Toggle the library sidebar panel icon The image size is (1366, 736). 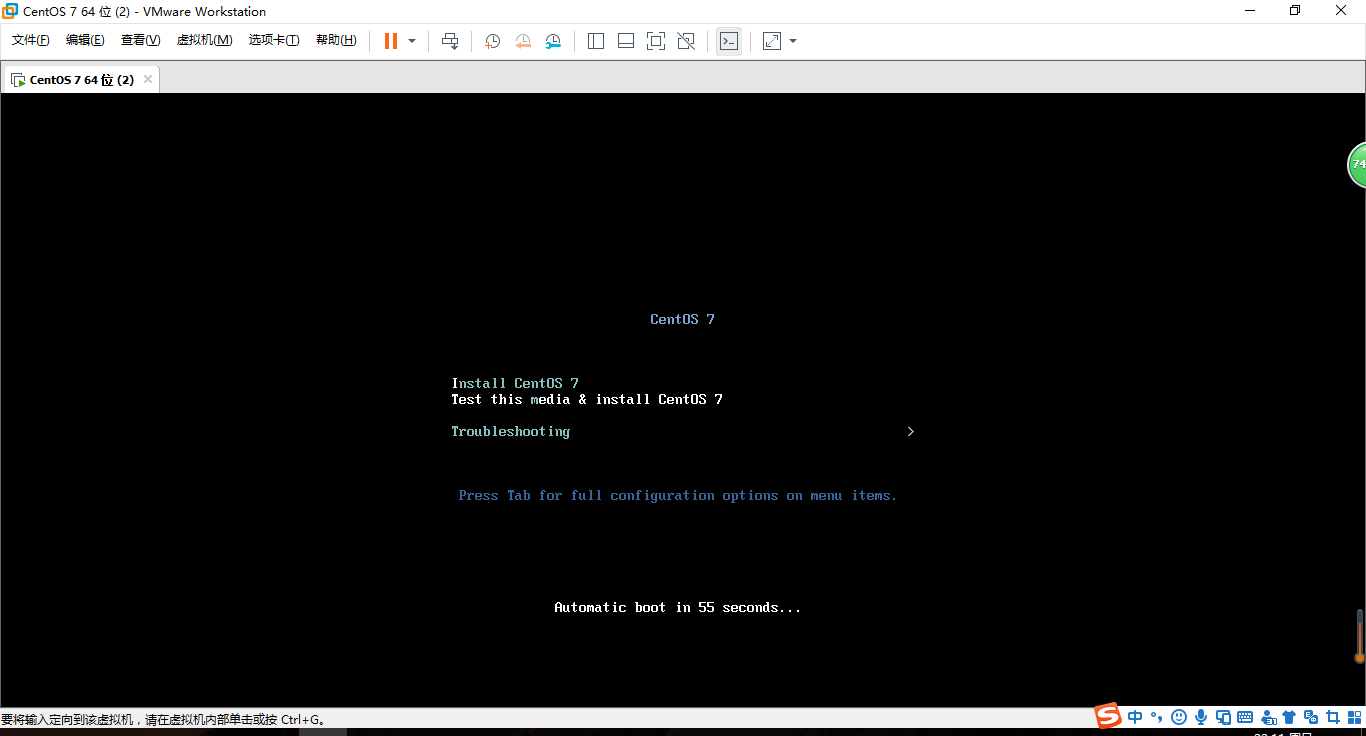click(596, 41)
